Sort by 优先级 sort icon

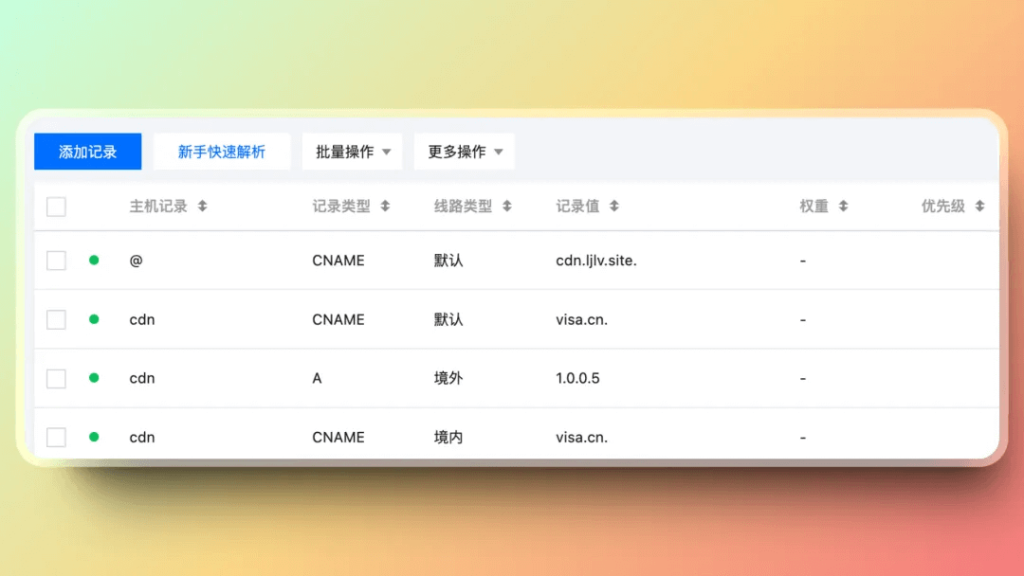[x=980, y=206]
